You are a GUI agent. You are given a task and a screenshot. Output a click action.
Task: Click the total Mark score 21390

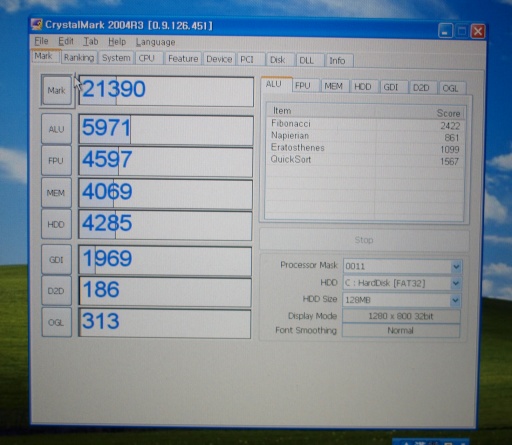pos(166,91)
